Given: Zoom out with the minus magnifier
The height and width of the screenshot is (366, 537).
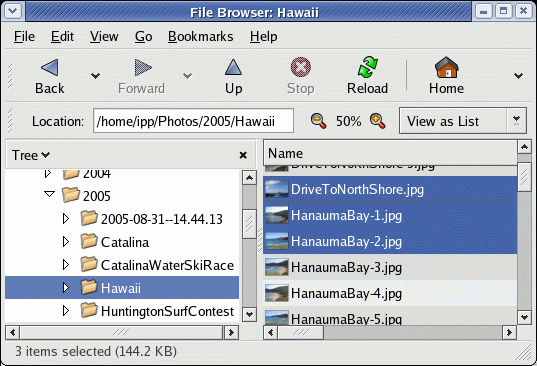Looking at the screenshot, I should click(318, 121).
